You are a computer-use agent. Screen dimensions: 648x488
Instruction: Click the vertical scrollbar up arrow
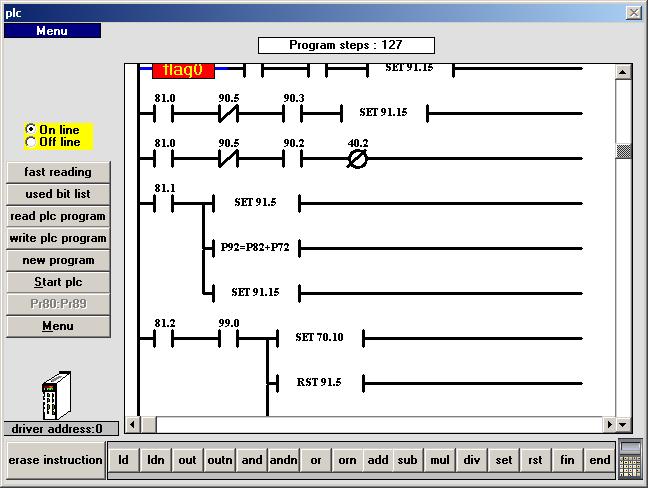[x=623, y=72]
